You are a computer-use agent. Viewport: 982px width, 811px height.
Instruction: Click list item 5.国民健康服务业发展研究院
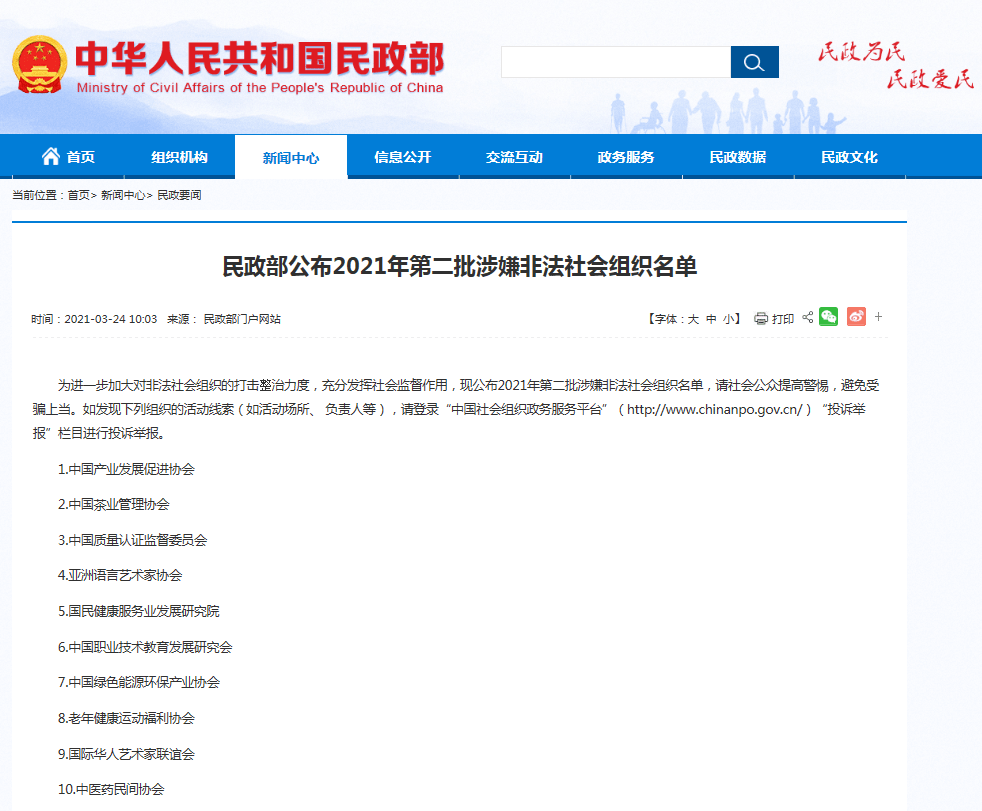(138, 611)
